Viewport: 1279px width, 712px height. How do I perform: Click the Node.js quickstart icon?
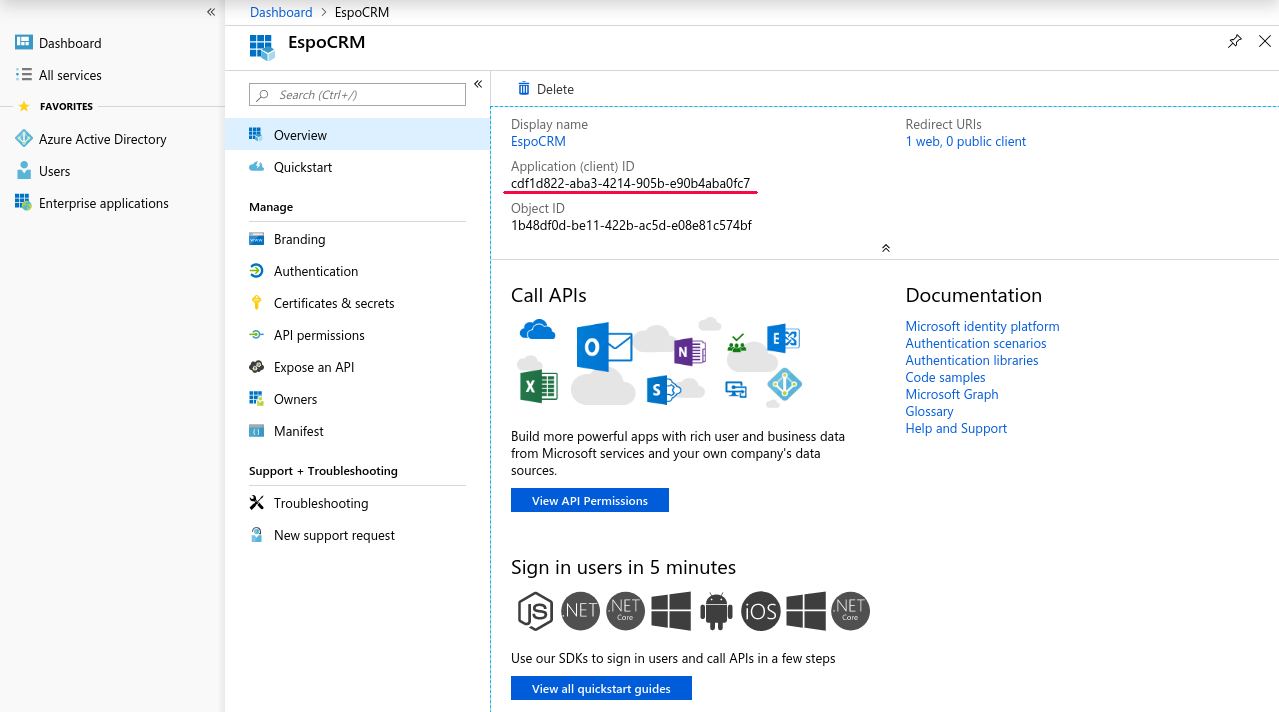[535, 611]
